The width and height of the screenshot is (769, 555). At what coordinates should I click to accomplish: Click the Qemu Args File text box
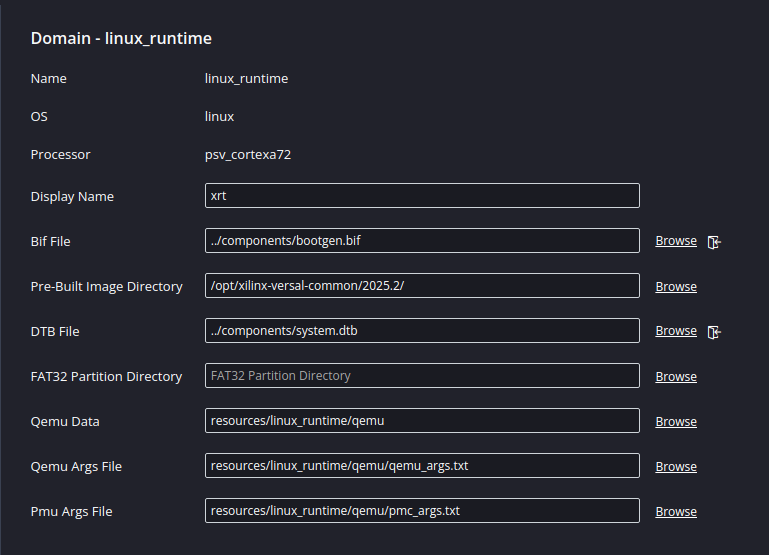[421, 466]
